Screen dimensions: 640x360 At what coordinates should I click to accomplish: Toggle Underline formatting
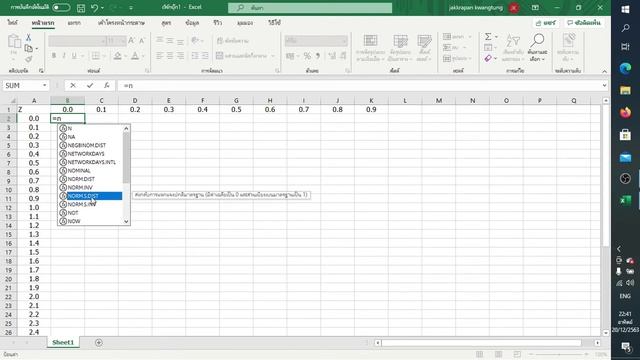[74, 56]
